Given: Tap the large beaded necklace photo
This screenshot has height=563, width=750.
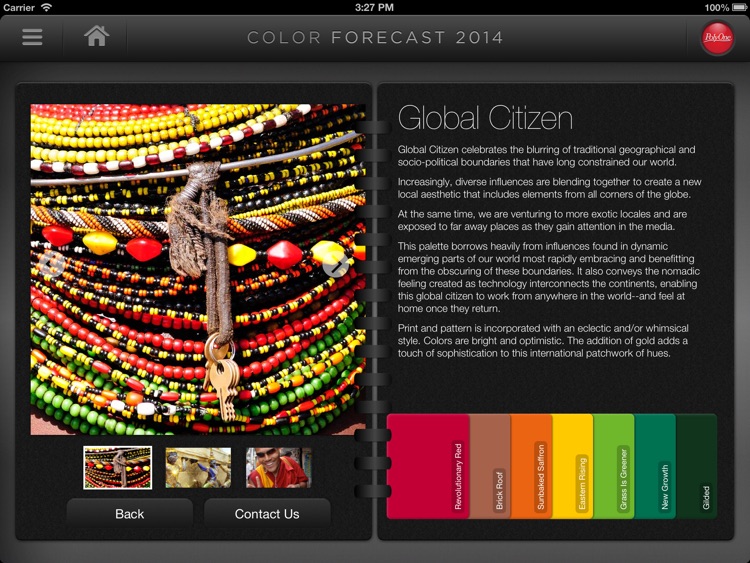Looking at the screenshot, I should [198, 269].
